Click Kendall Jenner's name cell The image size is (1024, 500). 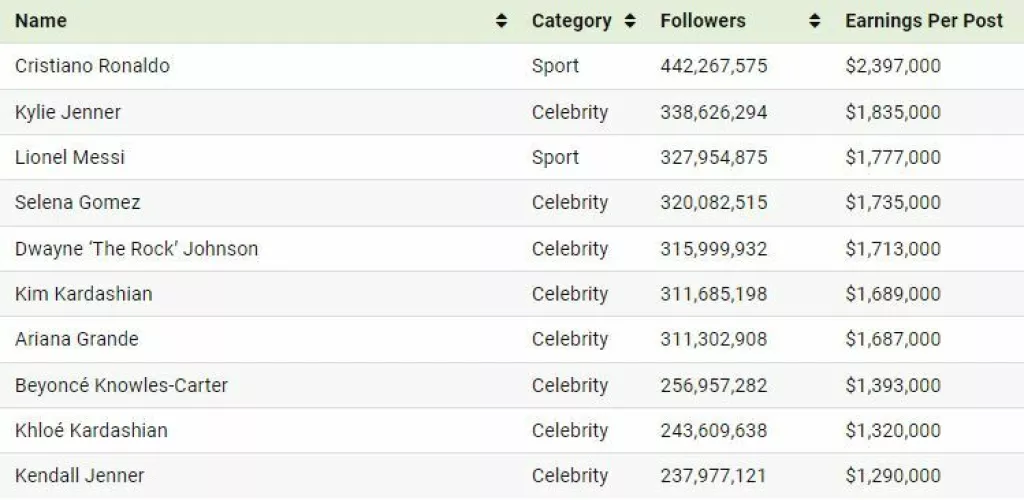(x=80, y=476)
